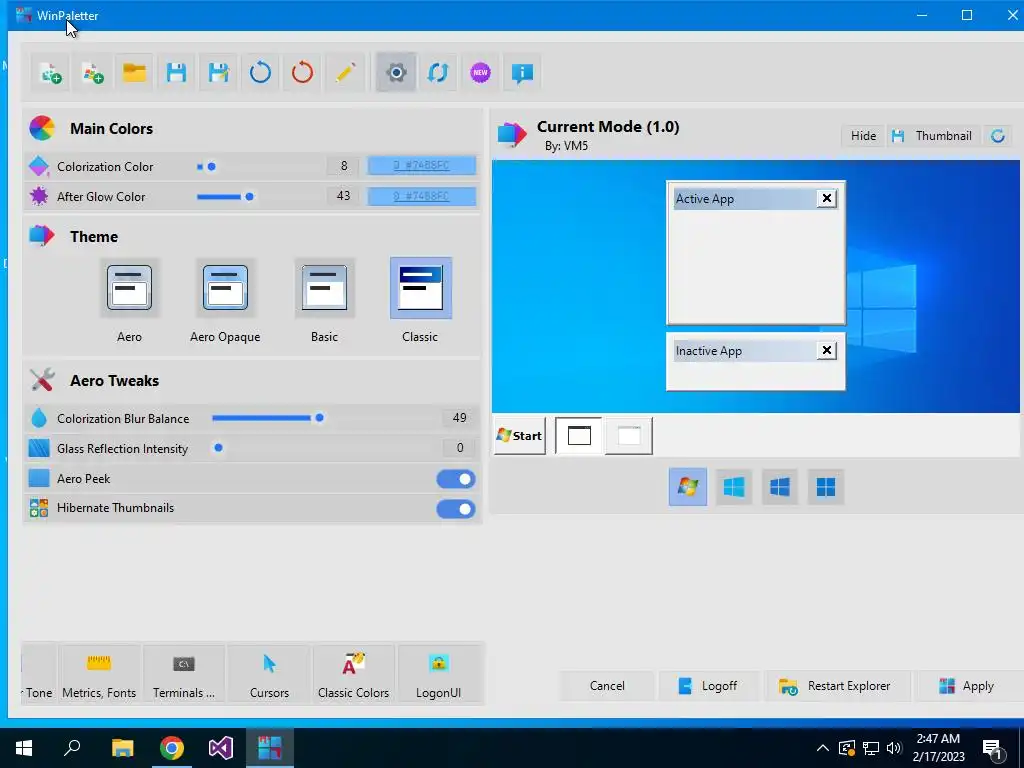Click the Colorization Color slider handle
1024x768 pixels.
[x=212, y=167]
